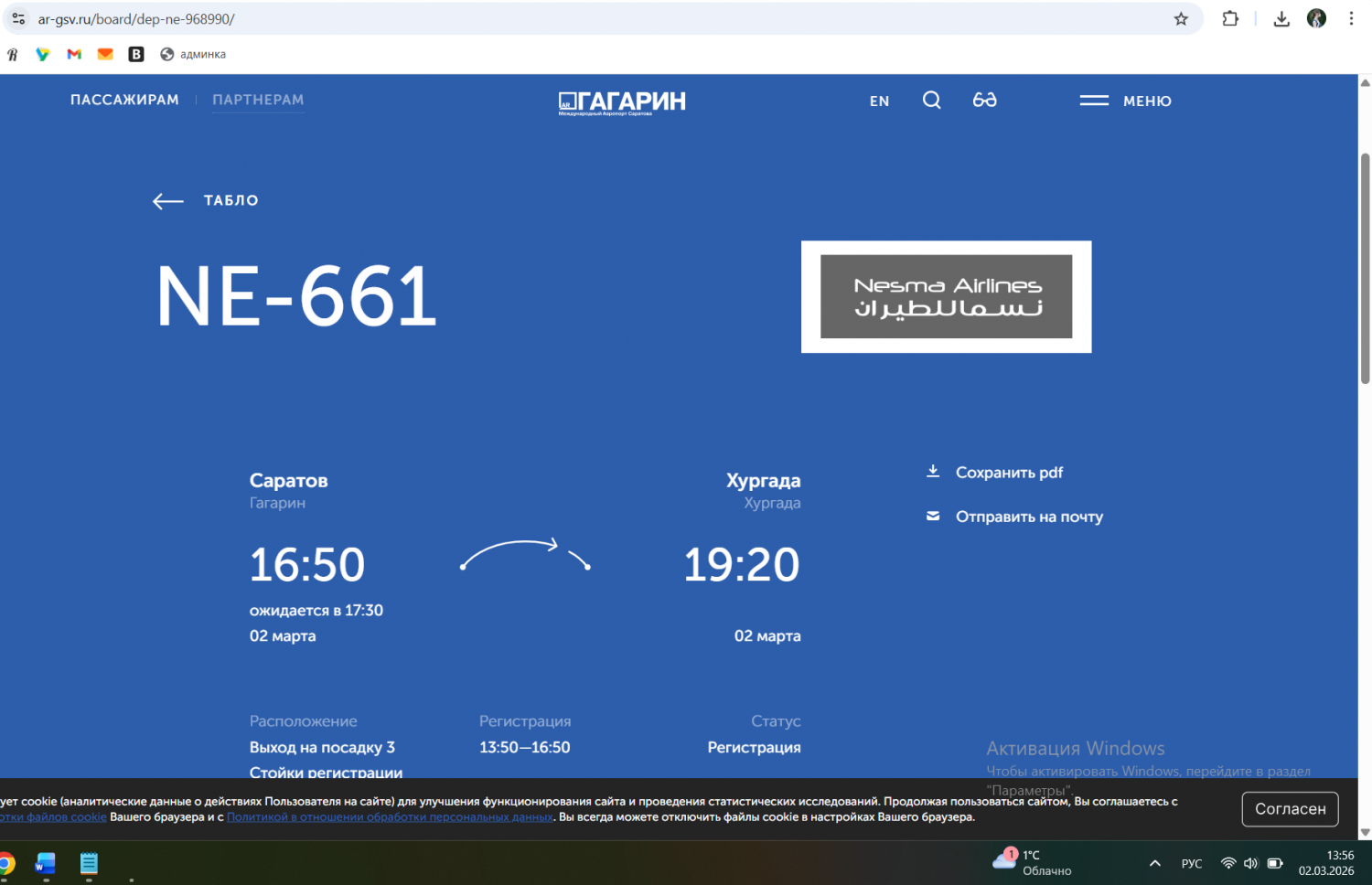Open the browser downloads icon

point(1281,19)
